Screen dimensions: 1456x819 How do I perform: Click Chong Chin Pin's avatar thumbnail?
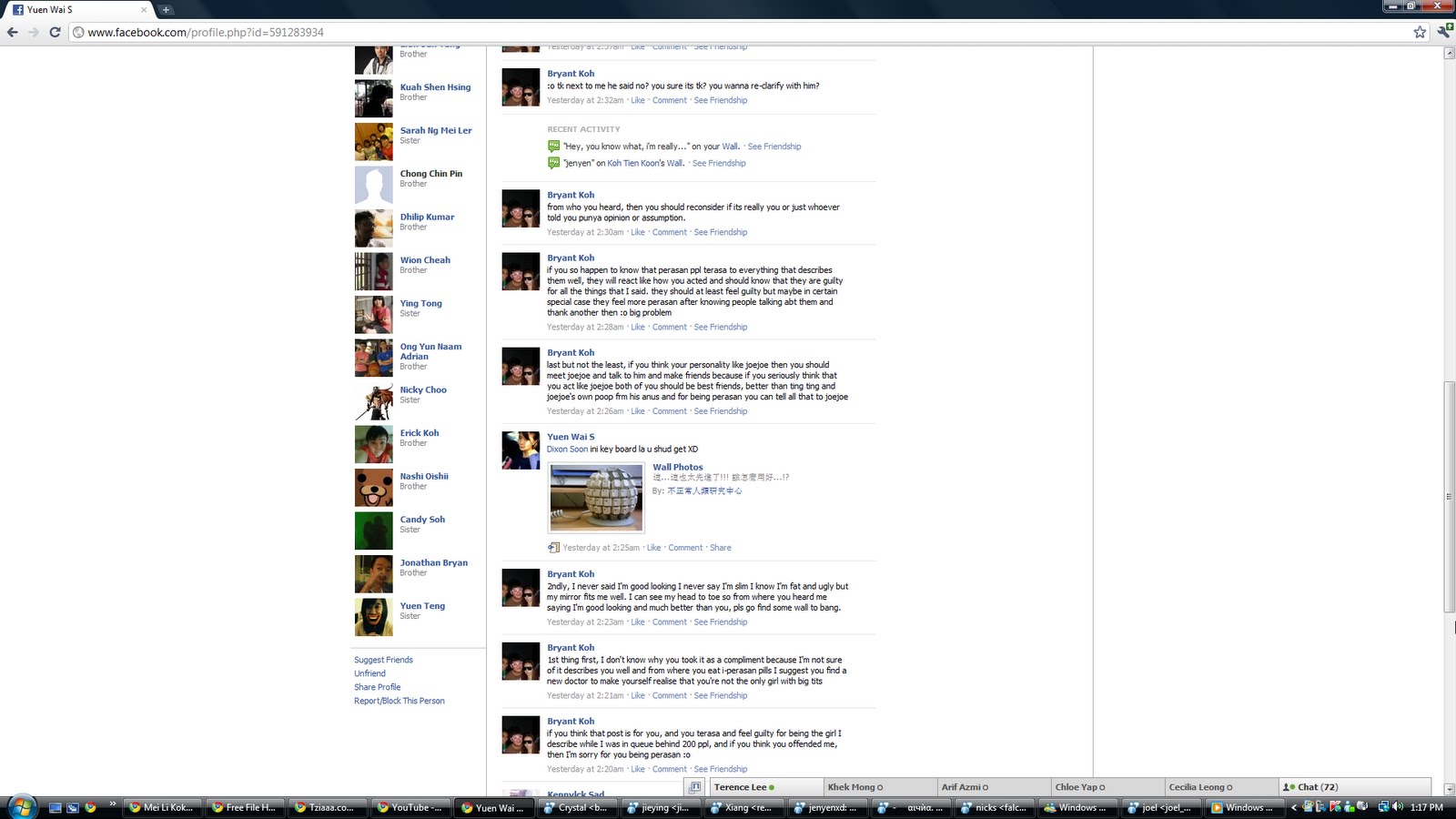373,185
